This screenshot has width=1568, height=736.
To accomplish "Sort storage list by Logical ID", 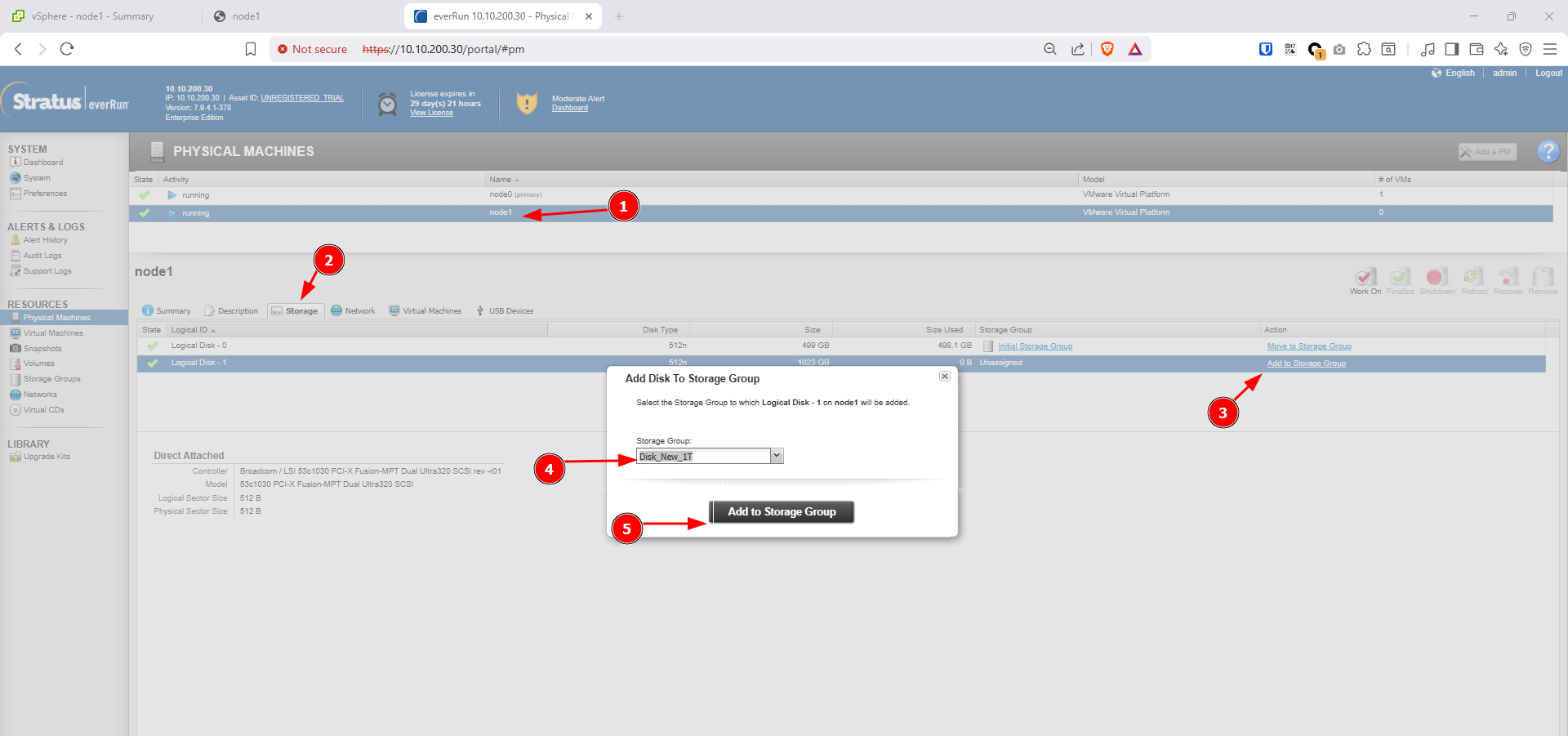I will click(189, 330).
